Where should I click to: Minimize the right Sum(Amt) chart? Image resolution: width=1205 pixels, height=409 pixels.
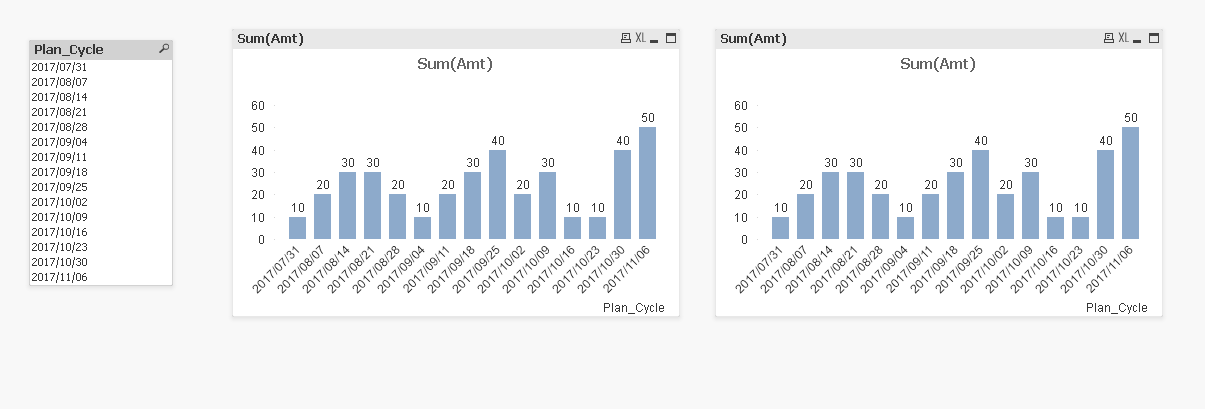[x=1137, y=39]
